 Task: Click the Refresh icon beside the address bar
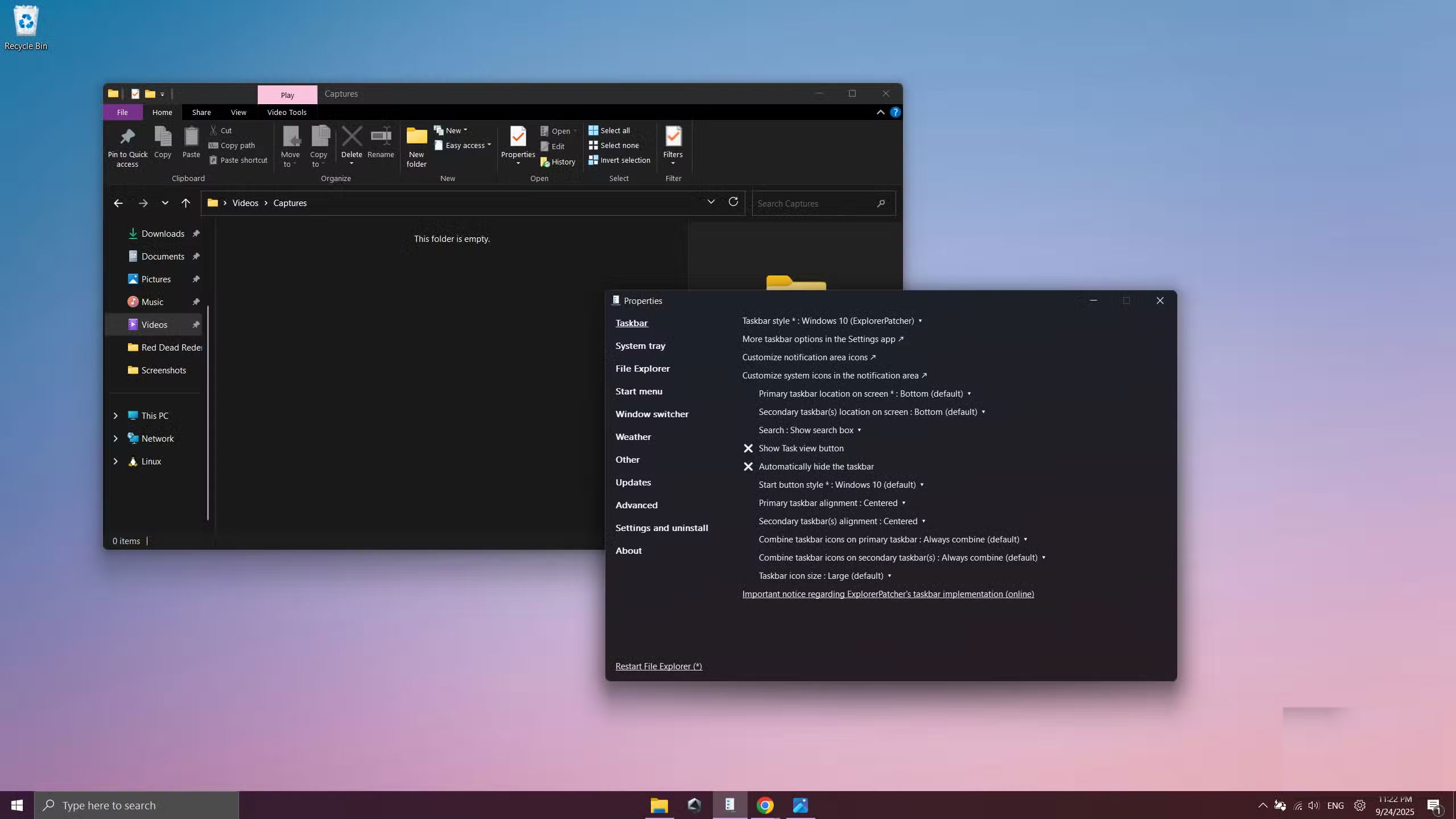(x=733, y=202)
